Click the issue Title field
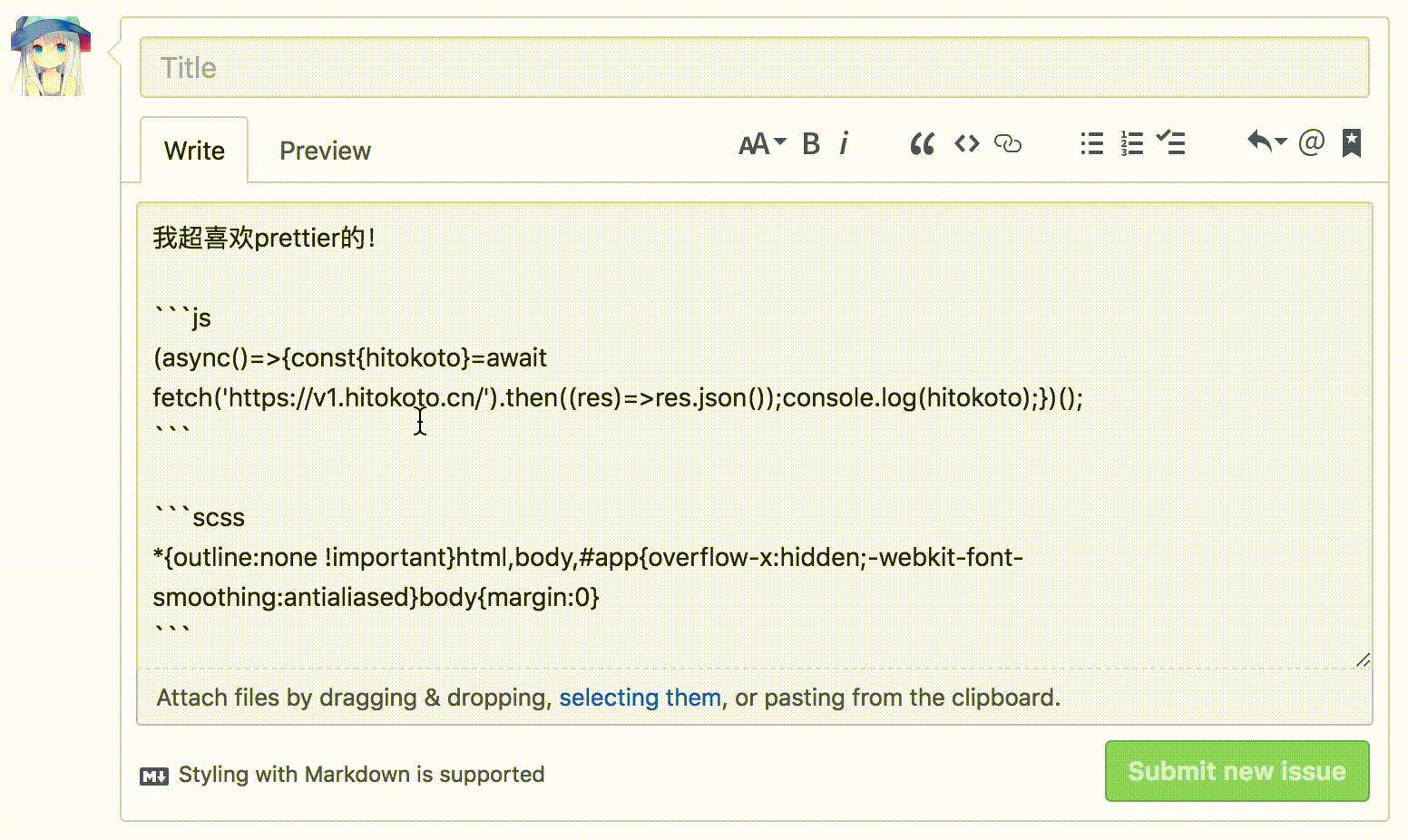This screenshot has width=1408, height=840. point(754,68)
